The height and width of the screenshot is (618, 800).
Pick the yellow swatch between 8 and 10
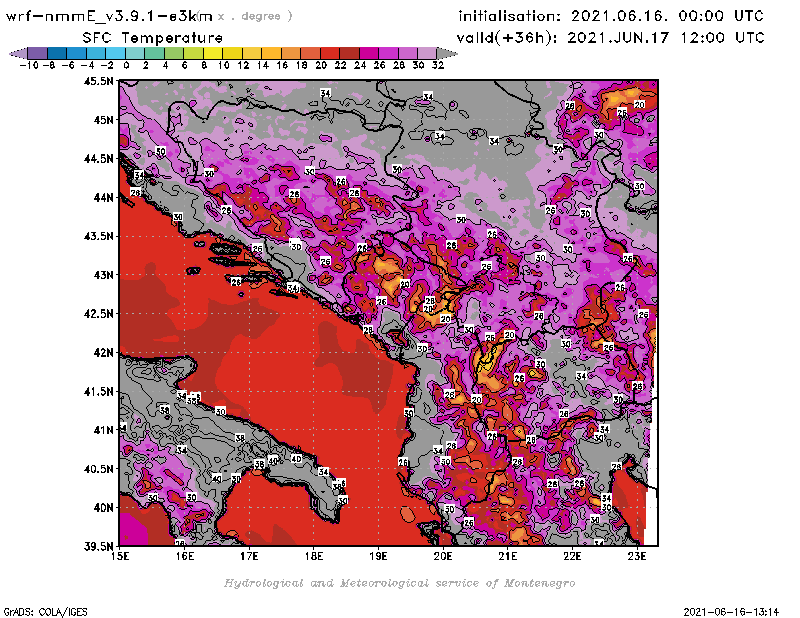pos(213,53)
